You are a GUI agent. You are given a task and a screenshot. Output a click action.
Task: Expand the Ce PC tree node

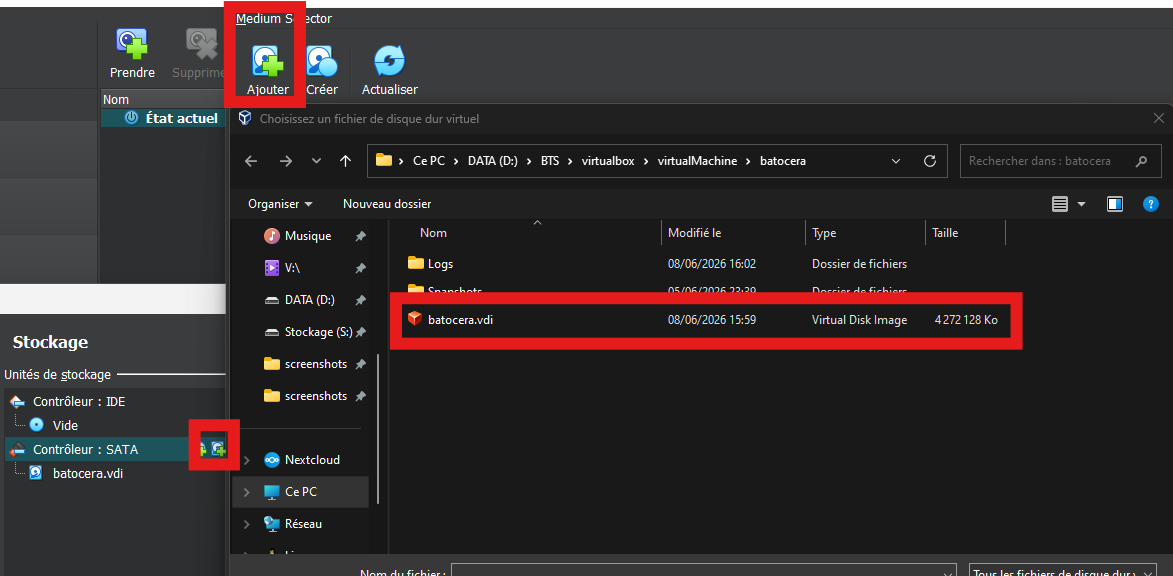pos(247,492)
